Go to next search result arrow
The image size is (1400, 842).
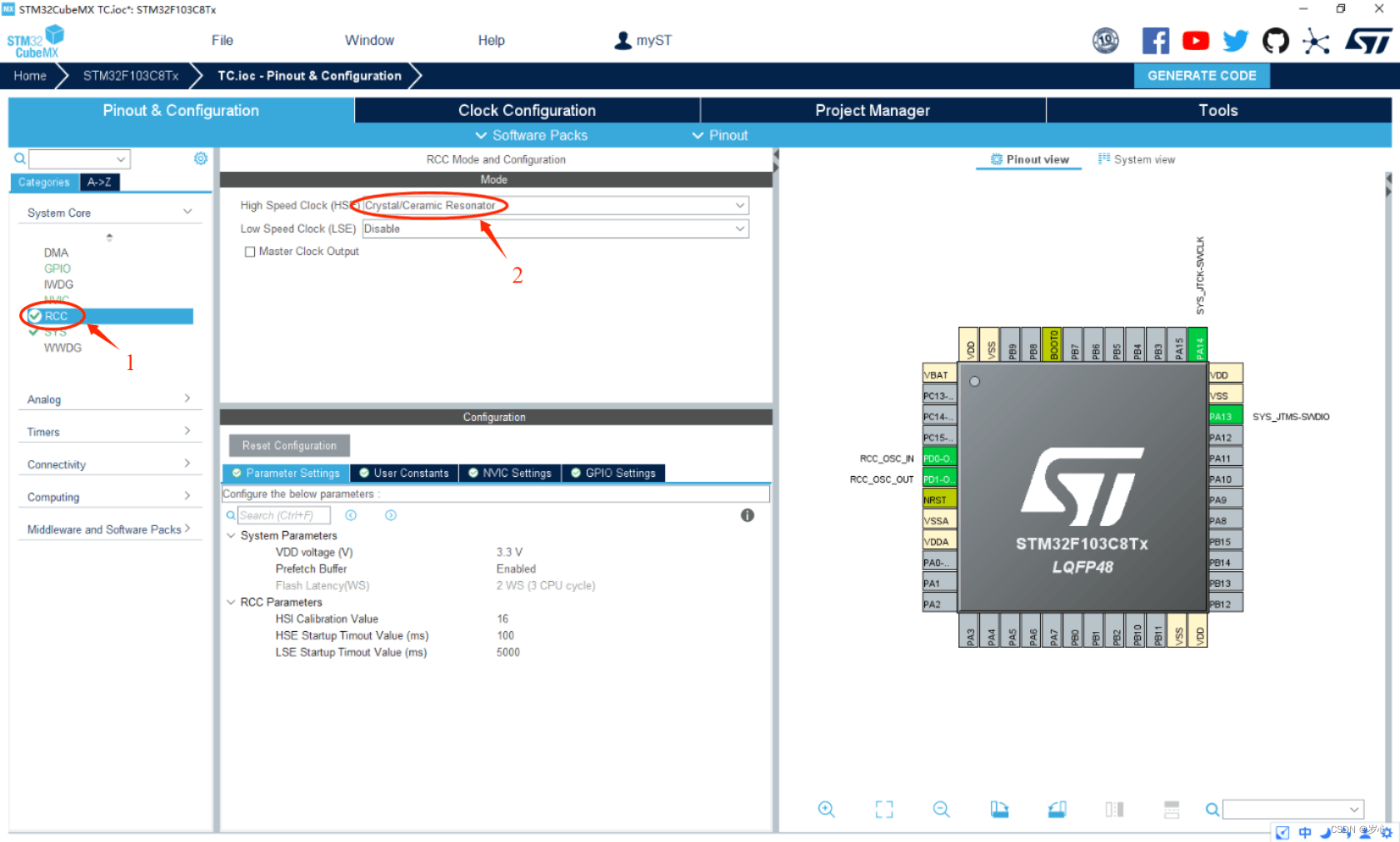(x=391, y=515)
